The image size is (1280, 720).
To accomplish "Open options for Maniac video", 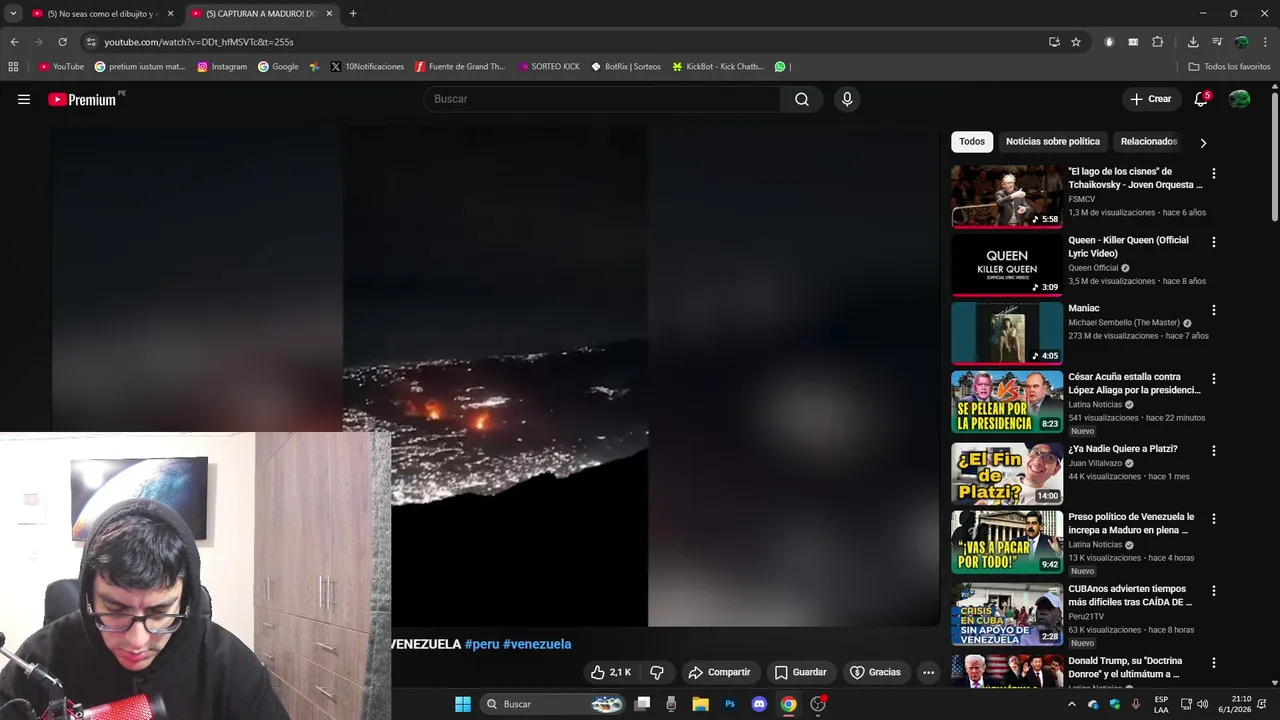I will click(1214, 310).
